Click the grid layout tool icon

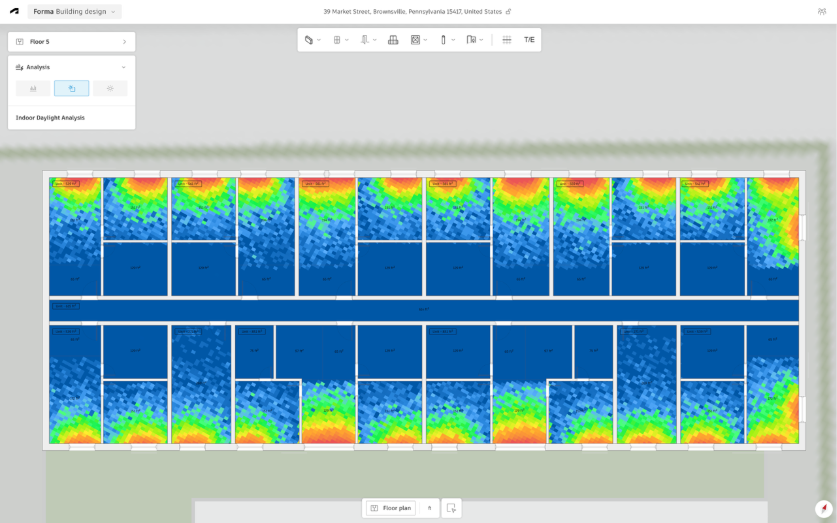click(x=337, y=40)
